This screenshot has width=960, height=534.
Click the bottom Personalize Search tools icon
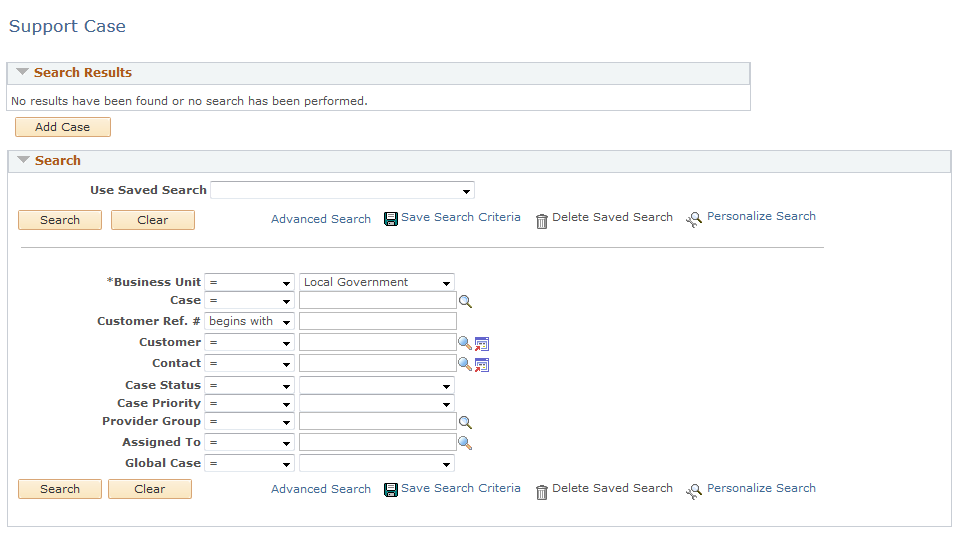(x=694, y=491)
